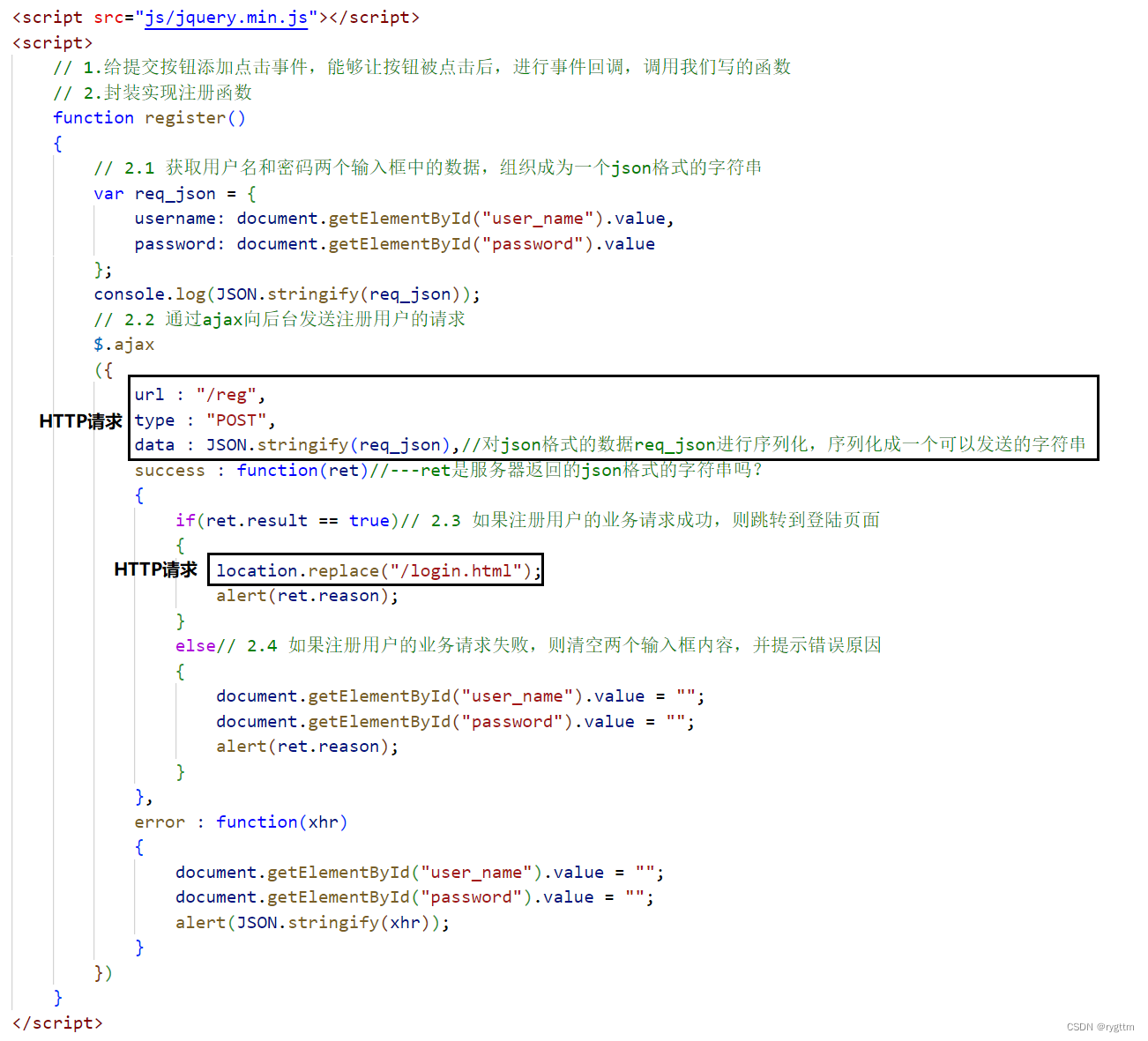Click the url value "/reg"

tap(227, 395)
